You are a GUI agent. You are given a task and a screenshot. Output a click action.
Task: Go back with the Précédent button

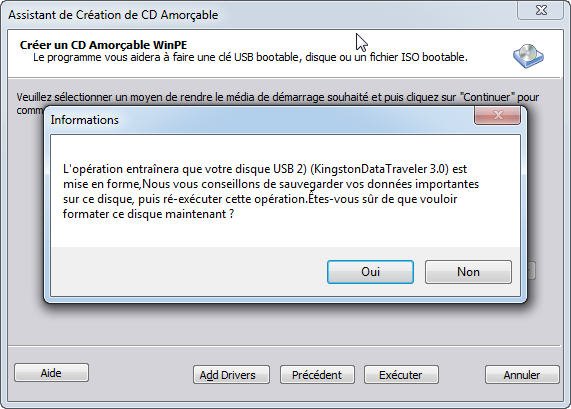click(317, 375)
